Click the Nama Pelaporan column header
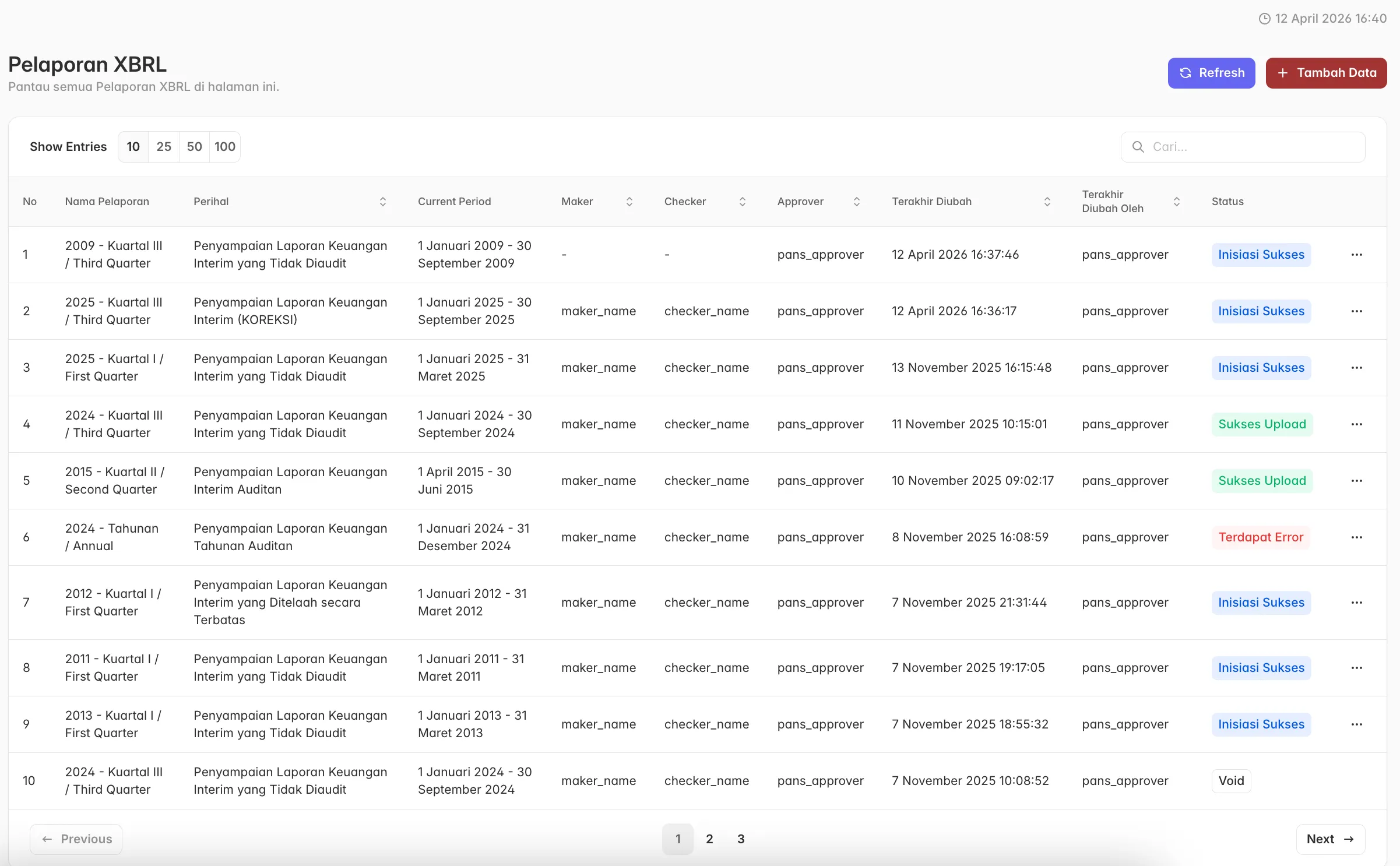The width and height of the screenshot is (1400, 866). (x=107, y=202)
